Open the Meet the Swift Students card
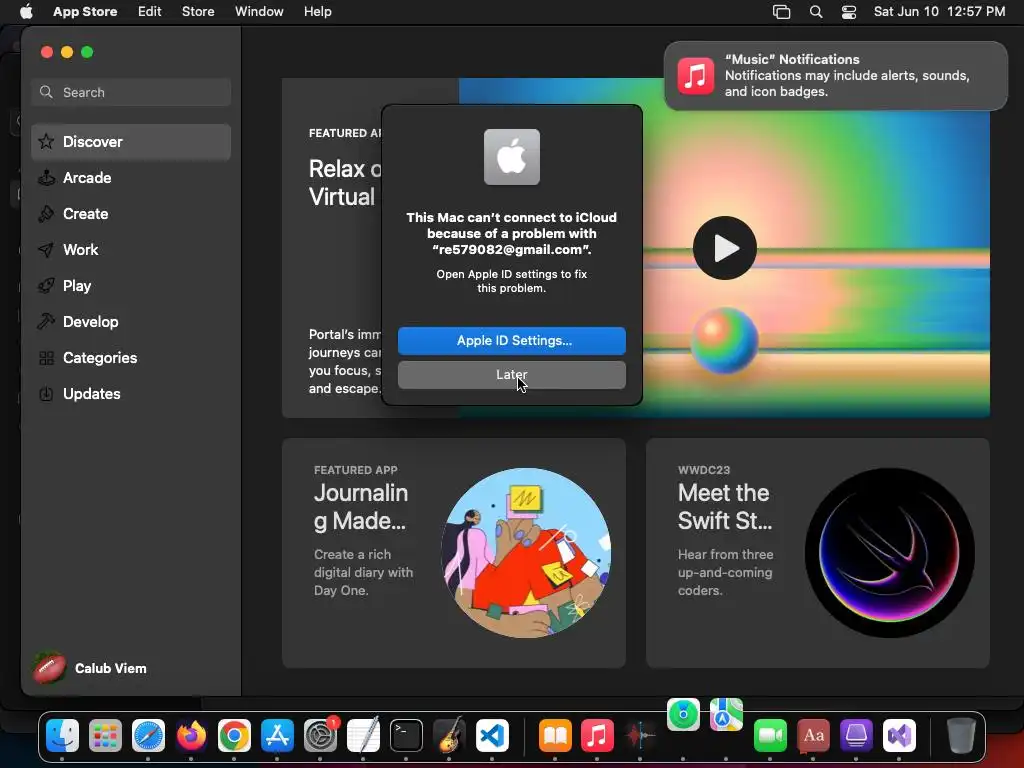 (x=818, y=552)
